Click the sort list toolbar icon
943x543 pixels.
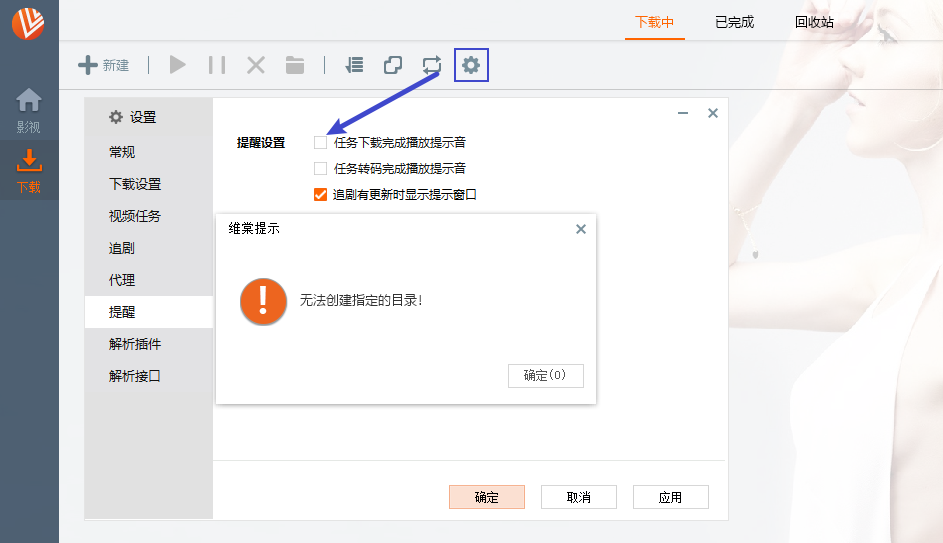(x=354, y=65)
